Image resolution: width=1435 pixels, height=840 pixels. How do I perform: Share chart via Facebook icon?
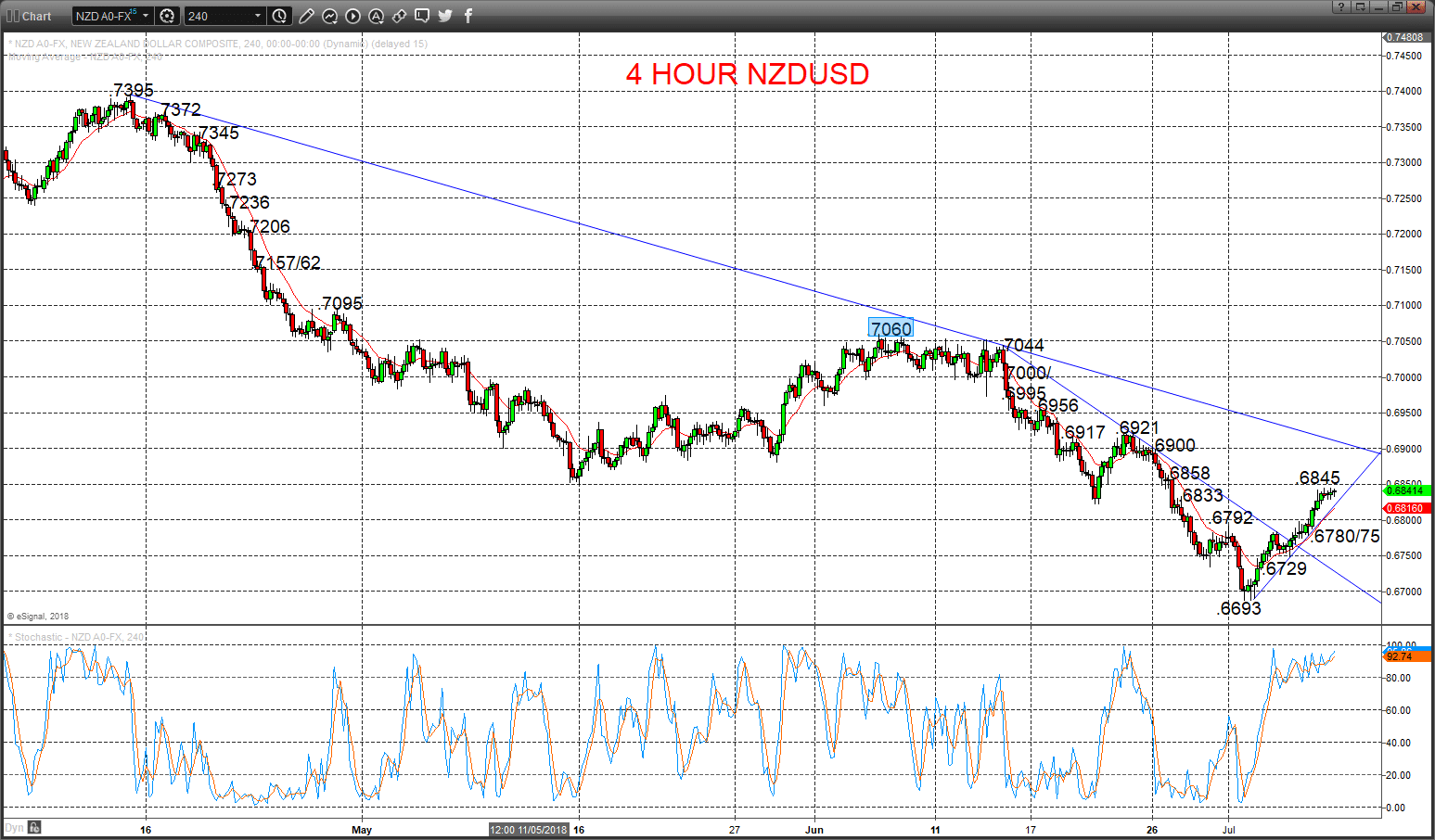point(468,16)
